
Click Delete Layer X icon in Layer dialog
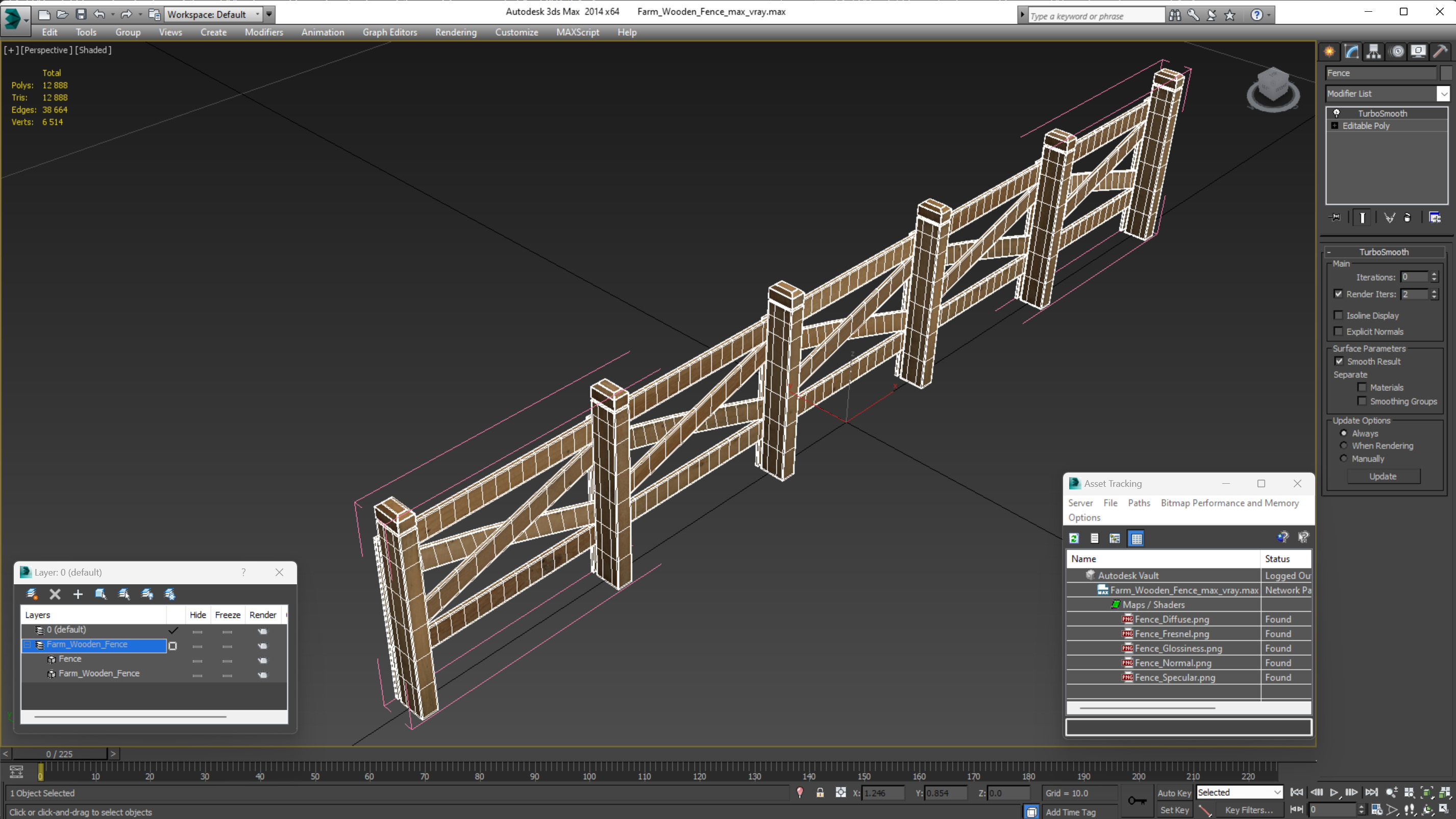point(55,594)
